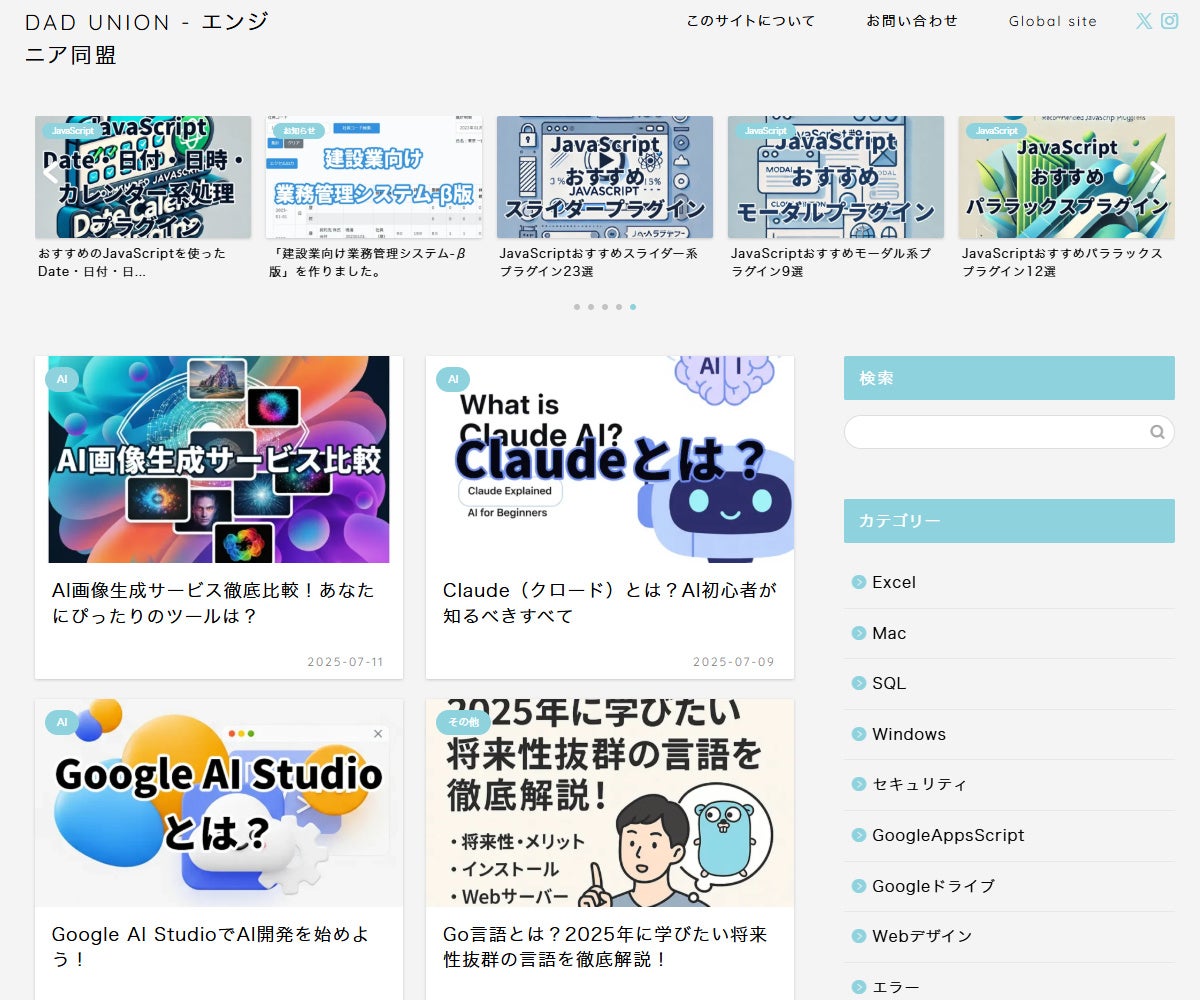The image size is (1200, 1000).
Task: Open the Date・日付・日時 carousel thumbnail
Action: click(143, 177)
